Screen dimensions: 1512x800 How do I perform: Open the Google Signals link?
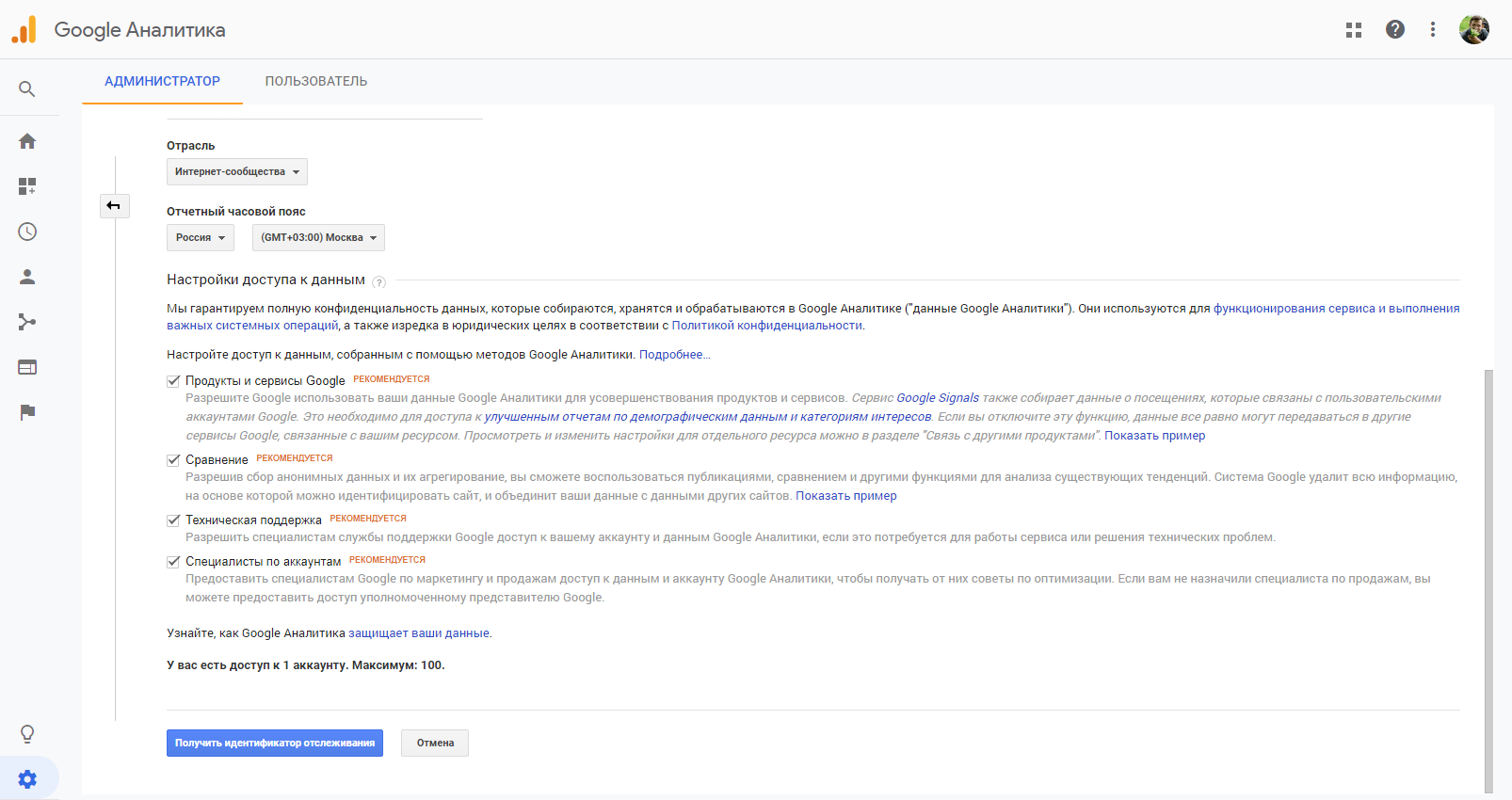938,398
